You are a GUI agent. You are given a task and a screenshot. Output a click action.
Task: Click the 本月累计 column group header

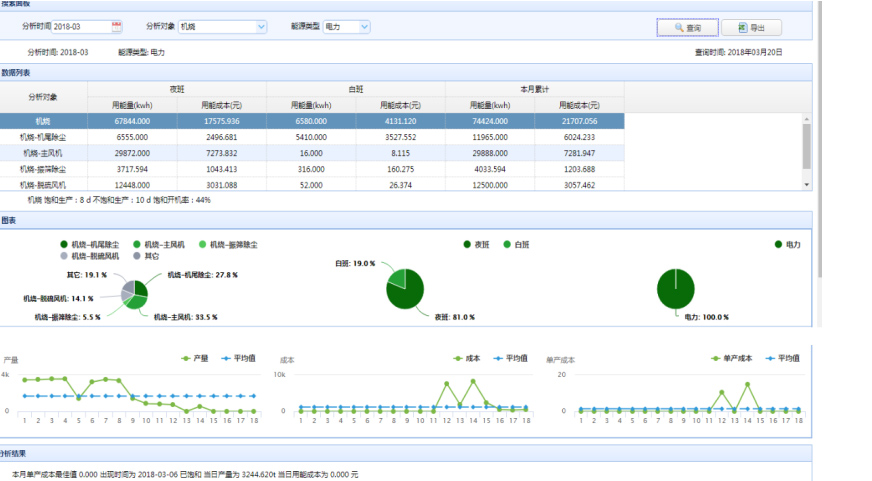535,89
